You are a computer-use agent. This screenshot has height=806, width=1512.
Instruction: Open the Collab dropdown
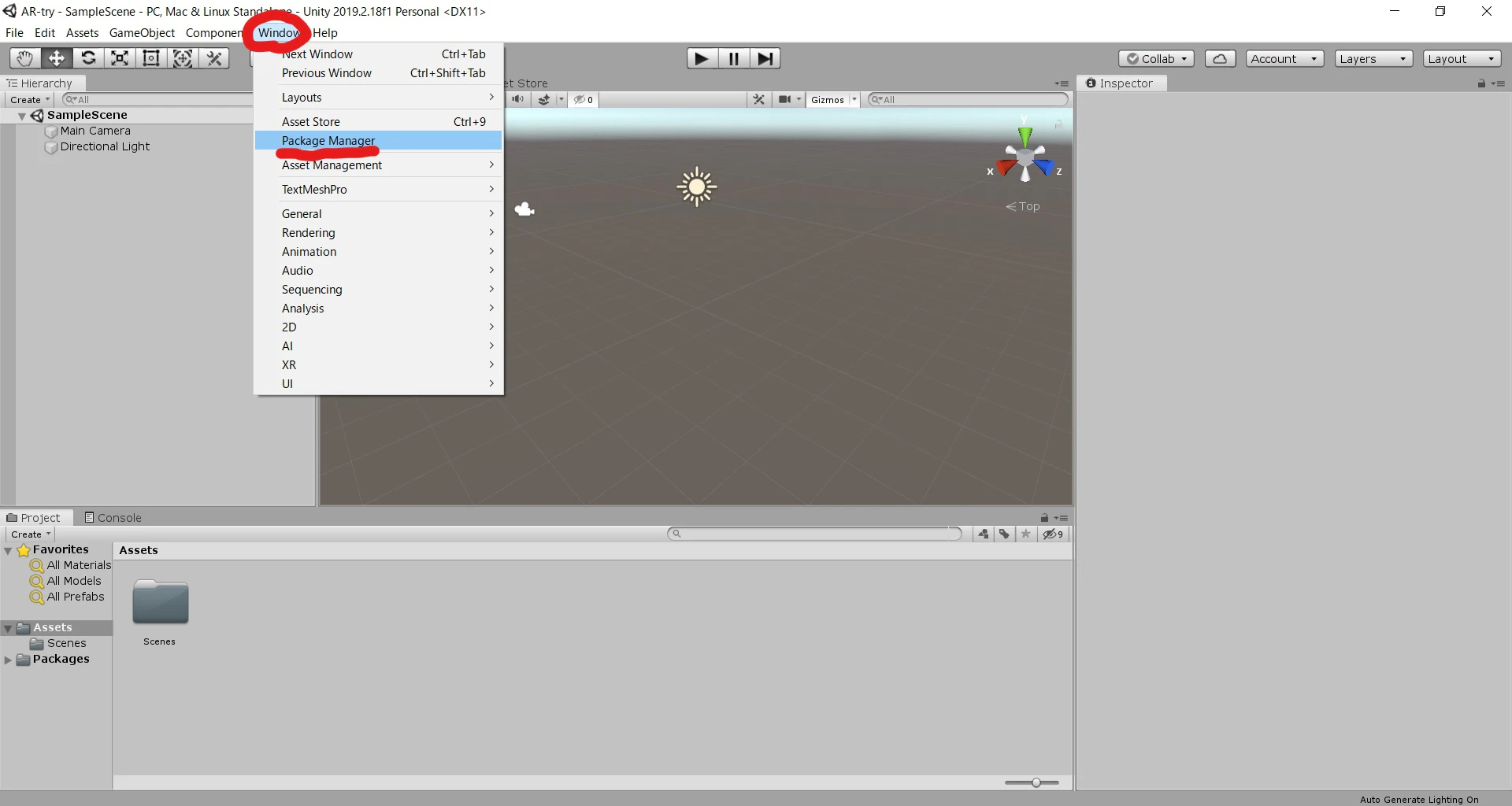[1156, 59]
